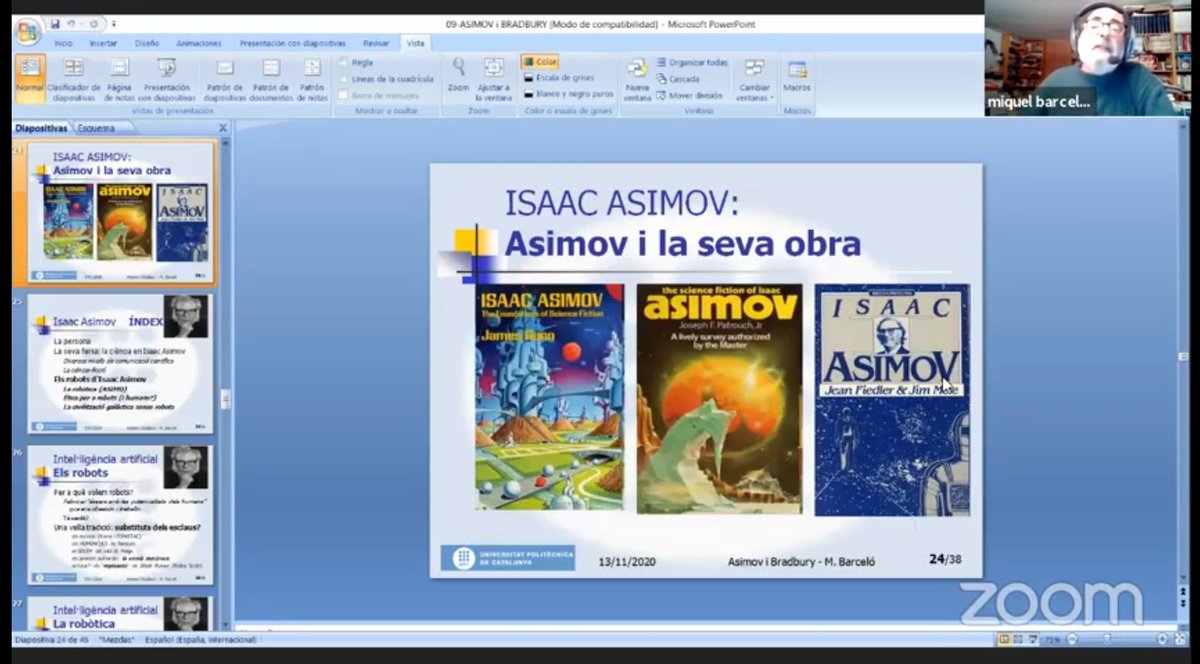This screenshot has width=1200, height=664.
Task: Click Slide Sorter icon in status bar
Action: (x=1019, y=639)
